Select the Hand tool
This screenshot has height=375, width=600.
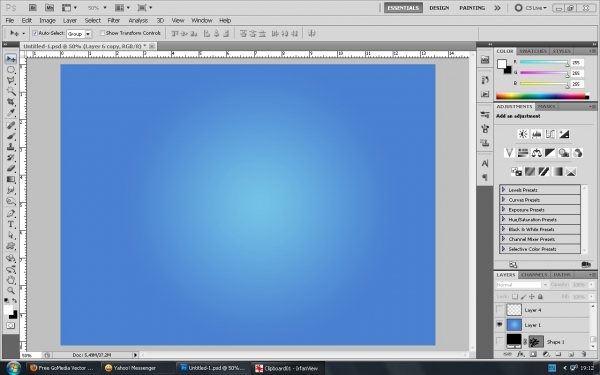11,280
